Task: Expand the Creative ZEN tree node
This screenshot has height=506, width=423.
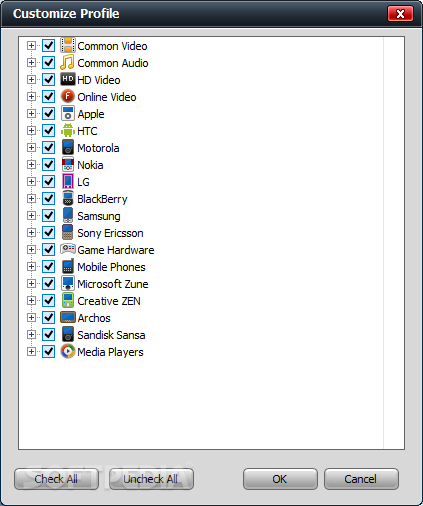Action: (x=31, y=300)
